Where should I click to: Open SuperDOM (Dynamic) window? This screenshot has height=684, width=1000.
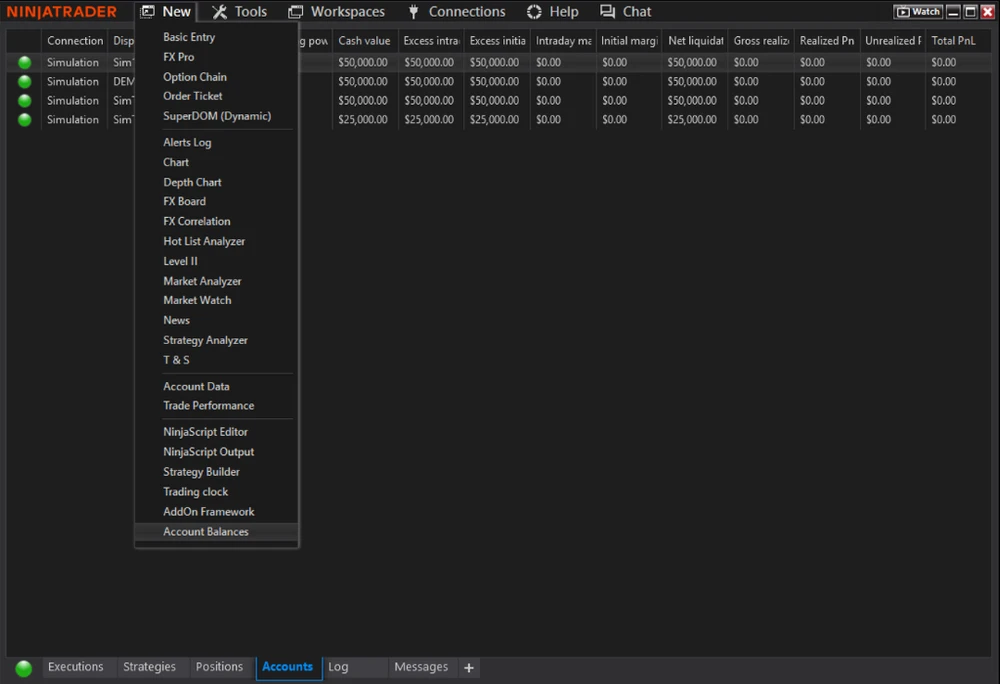point(216,116)
